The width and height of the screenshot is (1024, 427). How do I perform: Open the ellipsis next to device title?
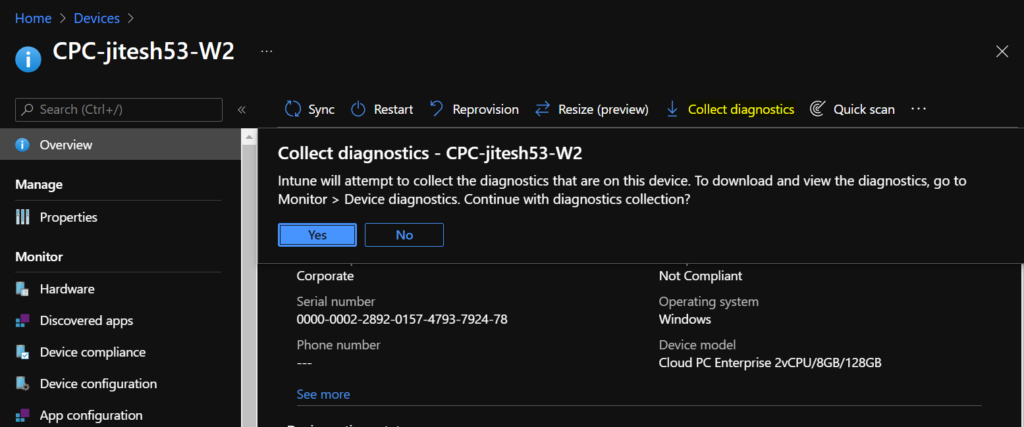(266, 51)
